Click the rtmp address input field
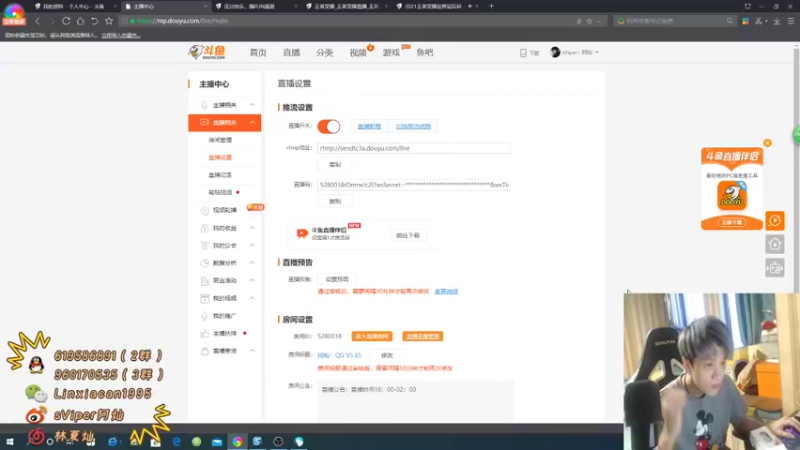The width and height of the screenshot is (800, 450). coord(414,148)
